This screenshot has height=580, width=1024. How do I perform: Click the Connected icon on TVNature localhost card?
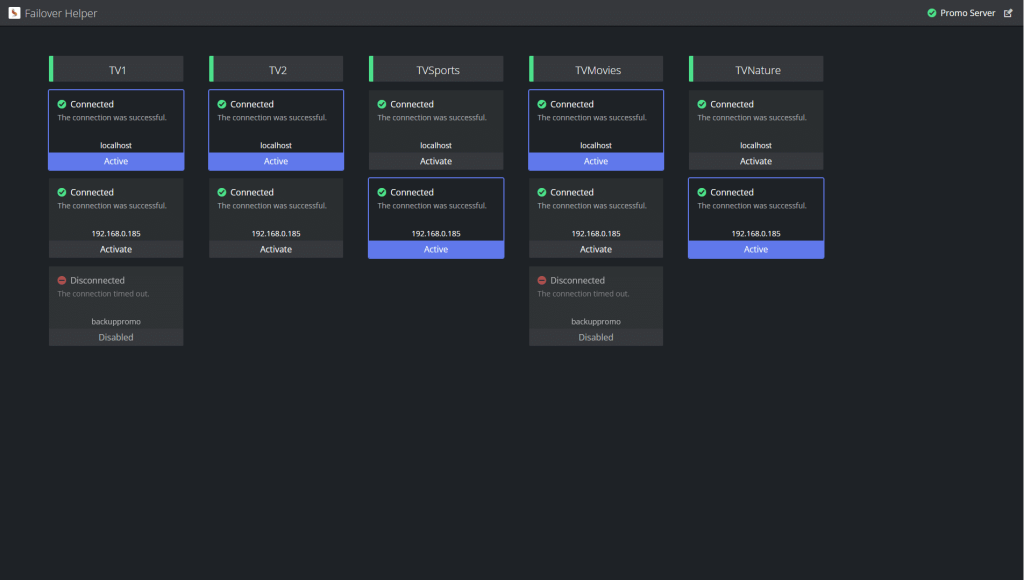point(702,104)
